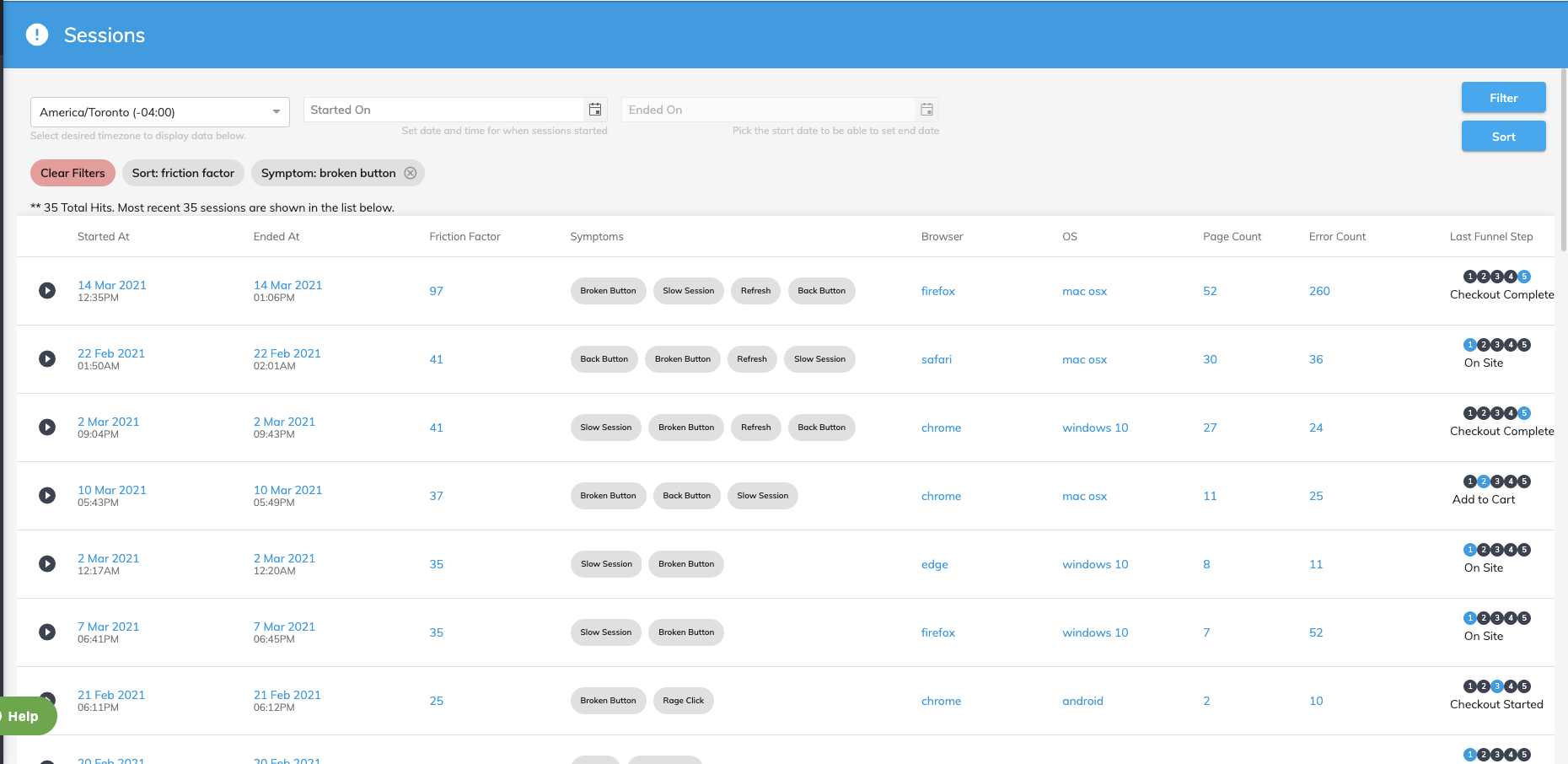
Task: Play the 14 Mar 2021 12:35PM session
Action: 47,290
